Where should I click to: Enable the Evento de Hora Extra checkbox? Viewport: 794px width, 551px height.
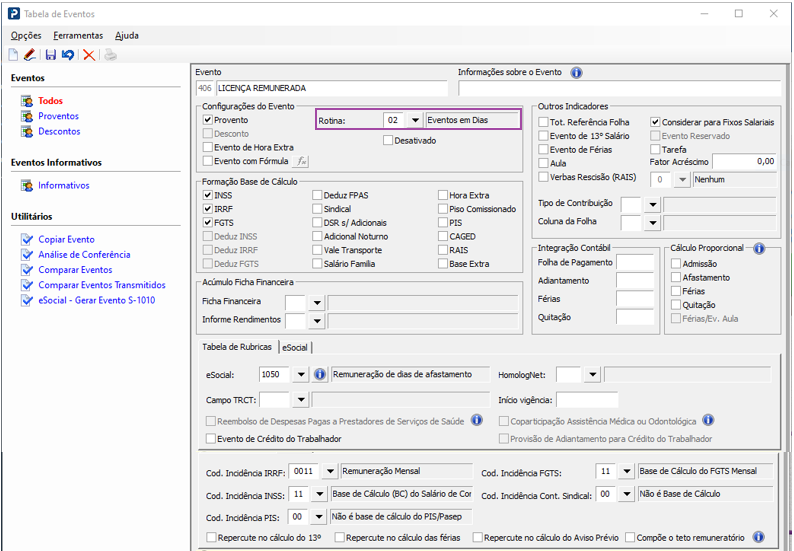208,147
